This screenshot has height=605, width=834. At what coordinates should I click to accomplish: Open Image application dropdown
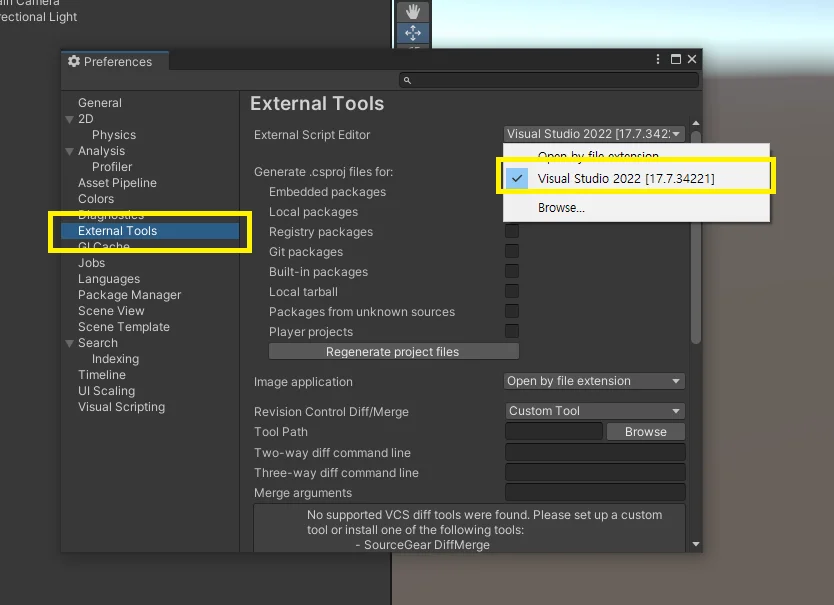594,381
